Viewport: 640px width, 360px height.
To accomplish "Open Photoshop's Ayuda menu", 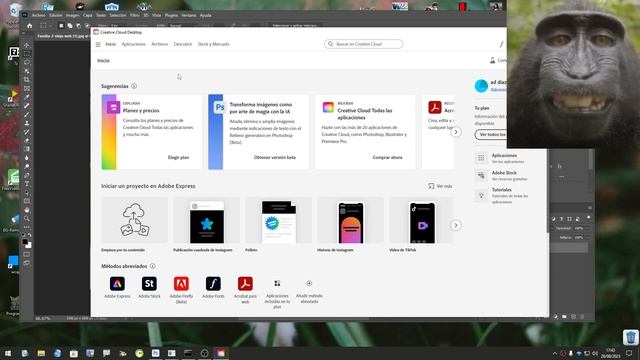I will click(205, 16).
